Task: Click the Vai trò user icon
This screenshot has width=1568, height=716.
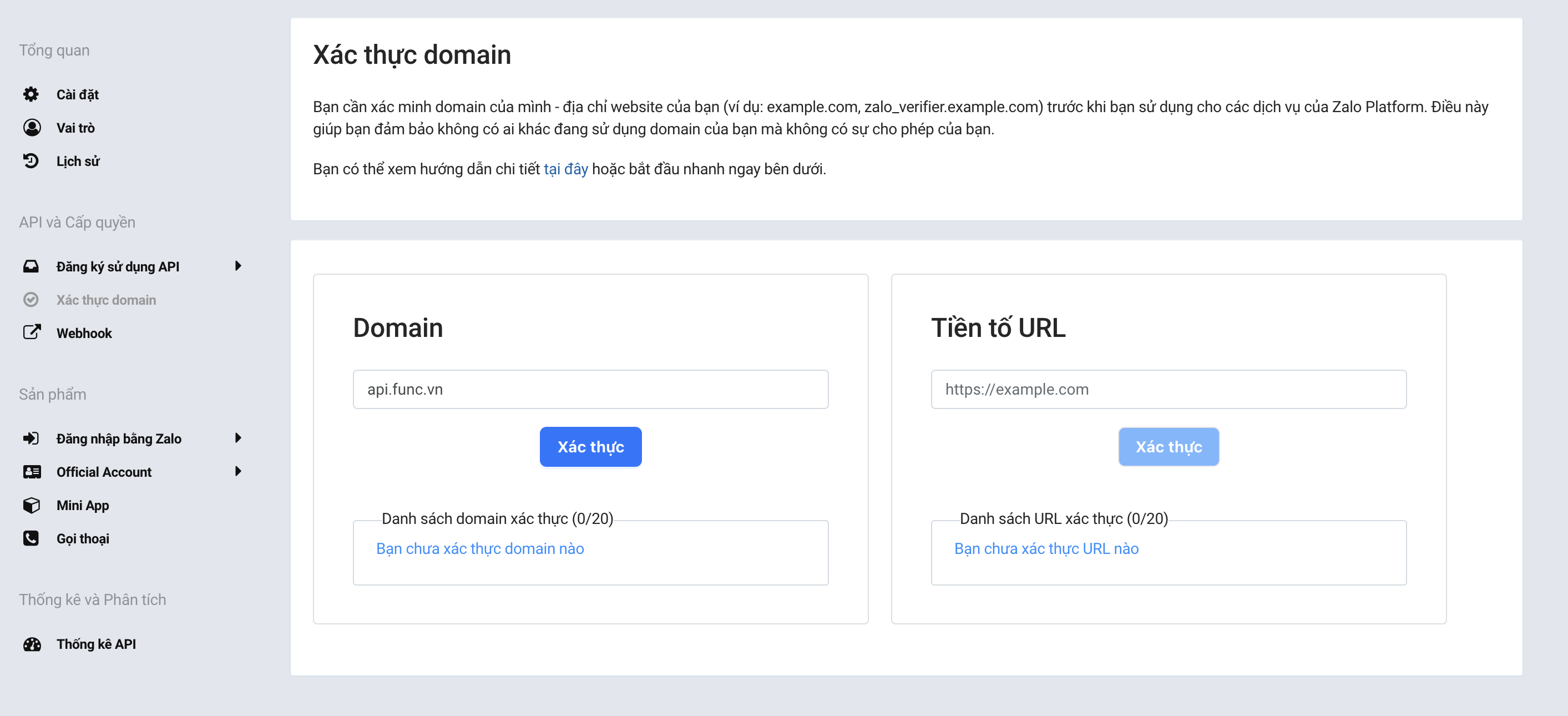Action: [32, 128]
